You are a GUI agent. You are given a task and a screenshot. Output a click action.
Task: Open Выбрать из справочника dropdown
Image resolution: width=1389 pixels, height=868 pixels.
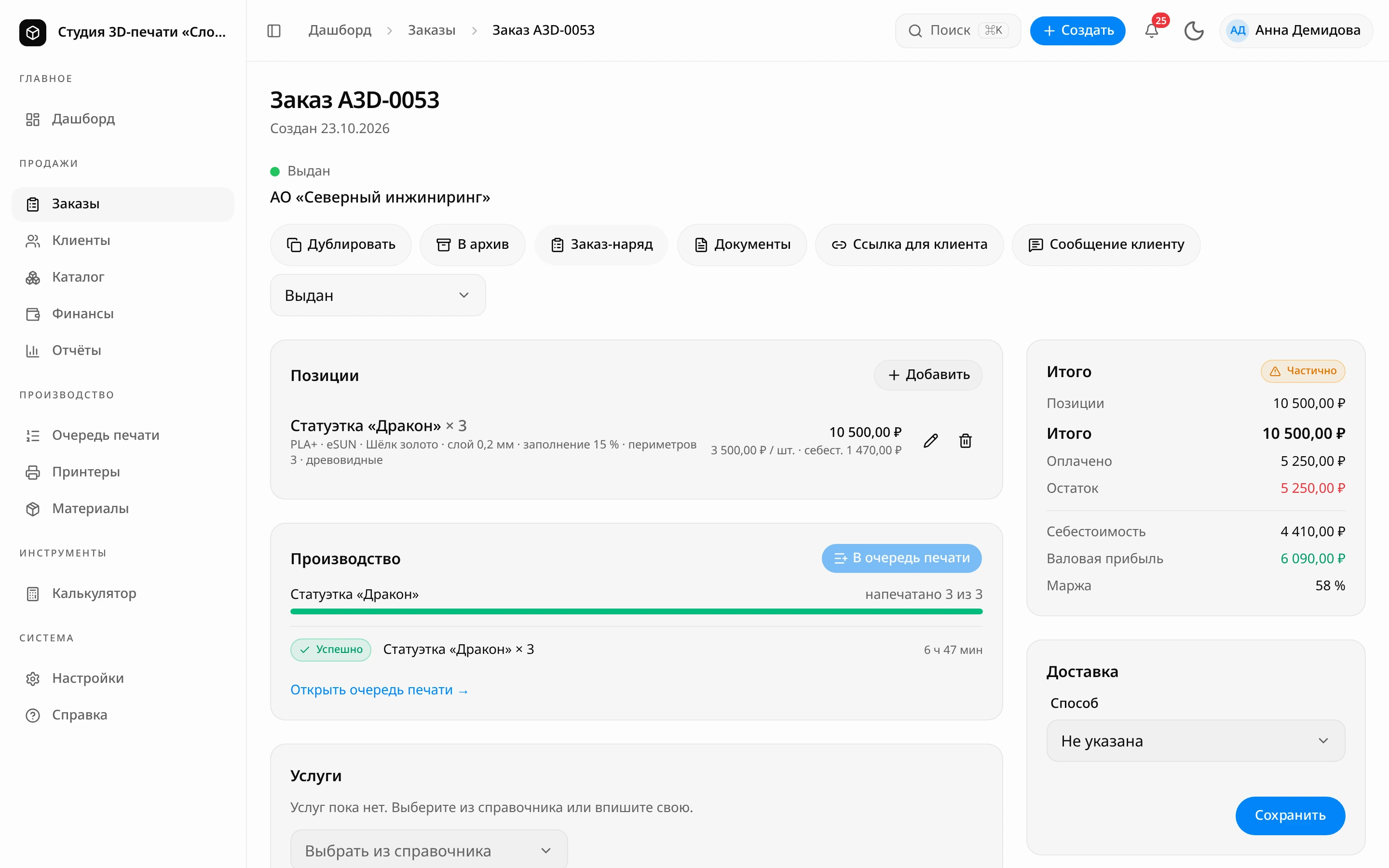pos(429,850)
